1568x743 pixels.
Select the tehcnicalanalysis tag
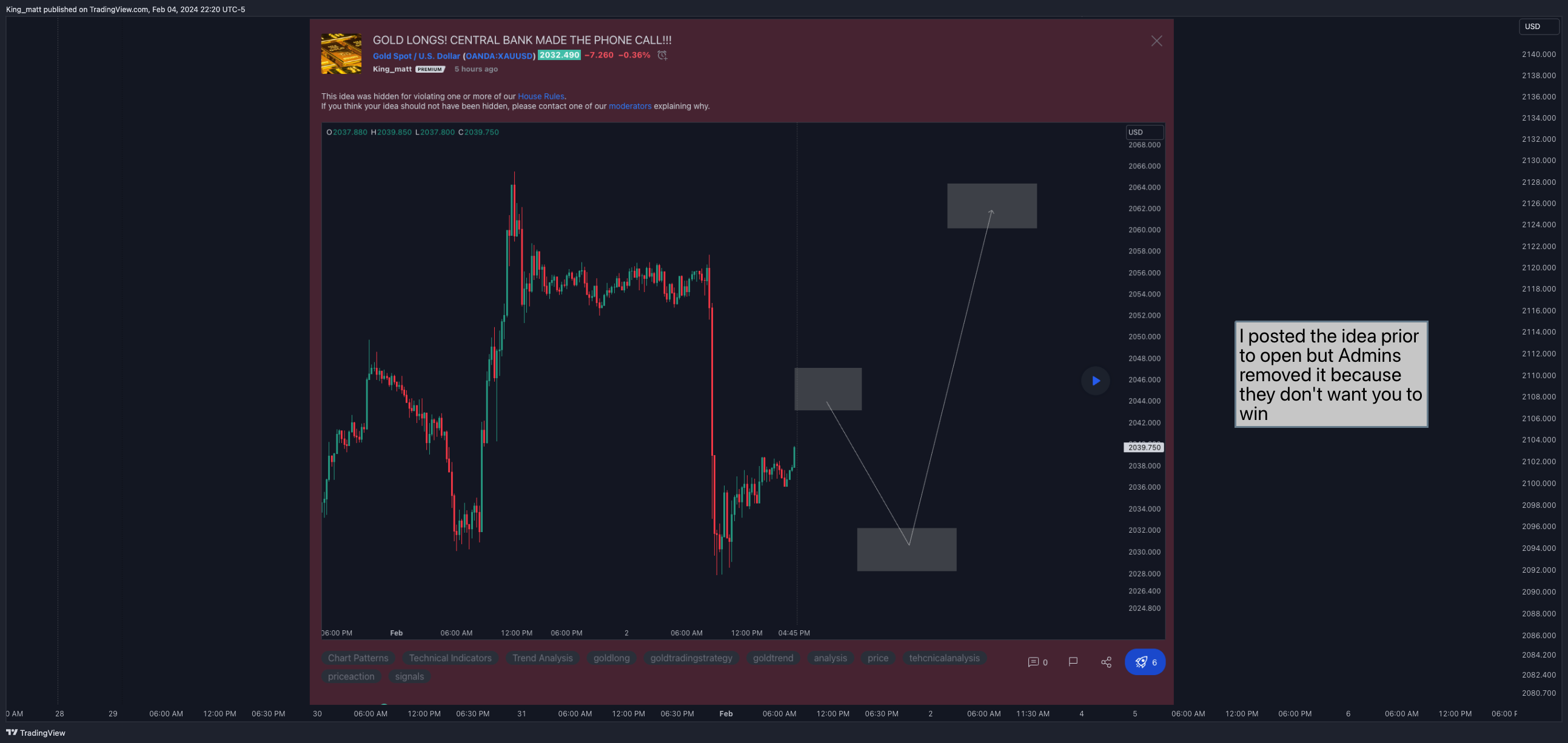click(x=944, y=658)
